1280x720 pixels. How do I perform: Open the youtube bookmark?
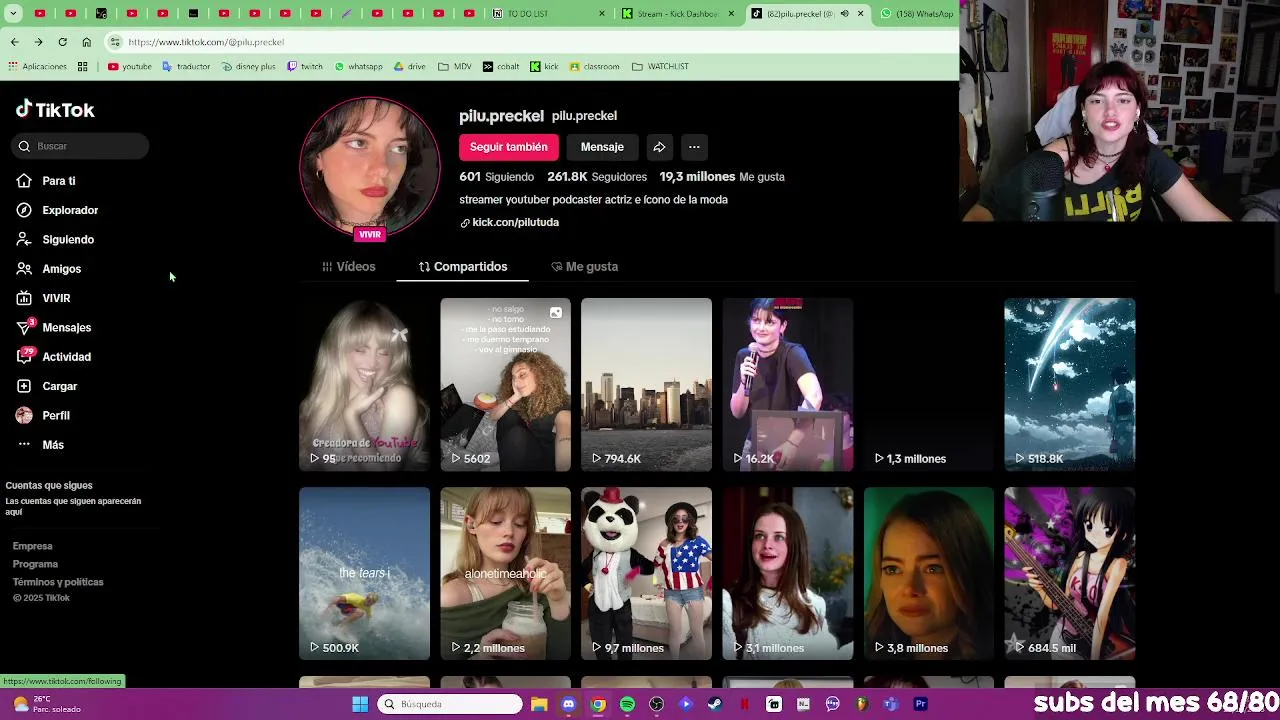129,67
